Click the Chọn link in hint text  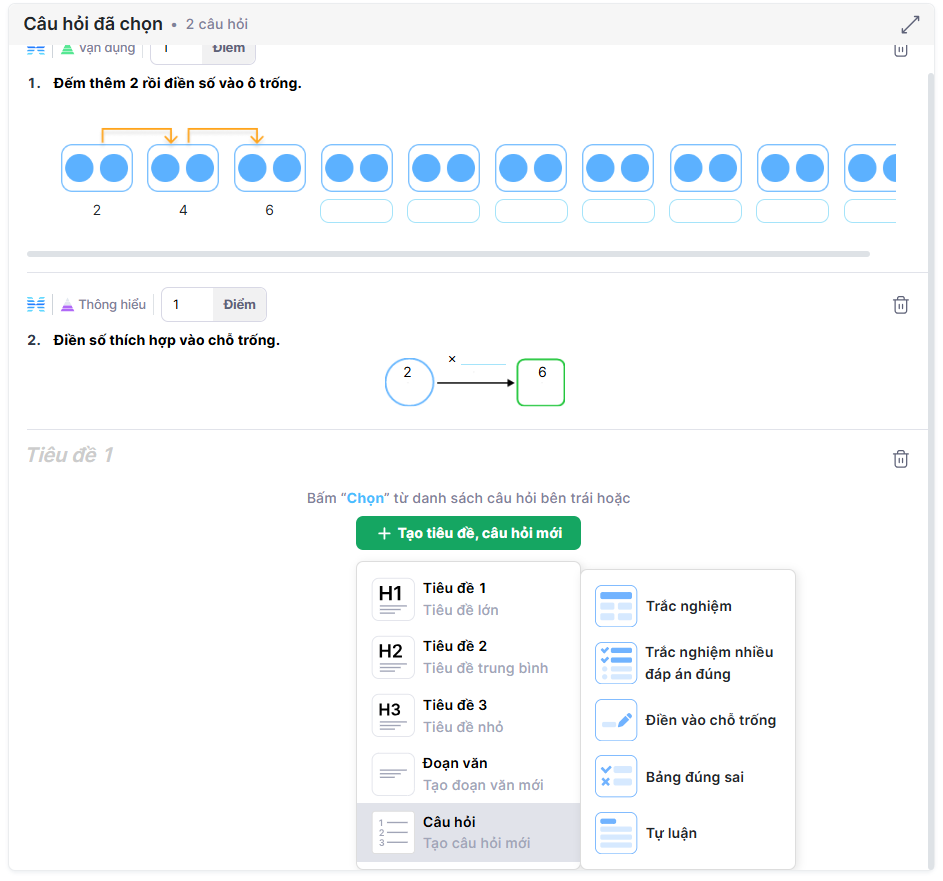[365, 498]
